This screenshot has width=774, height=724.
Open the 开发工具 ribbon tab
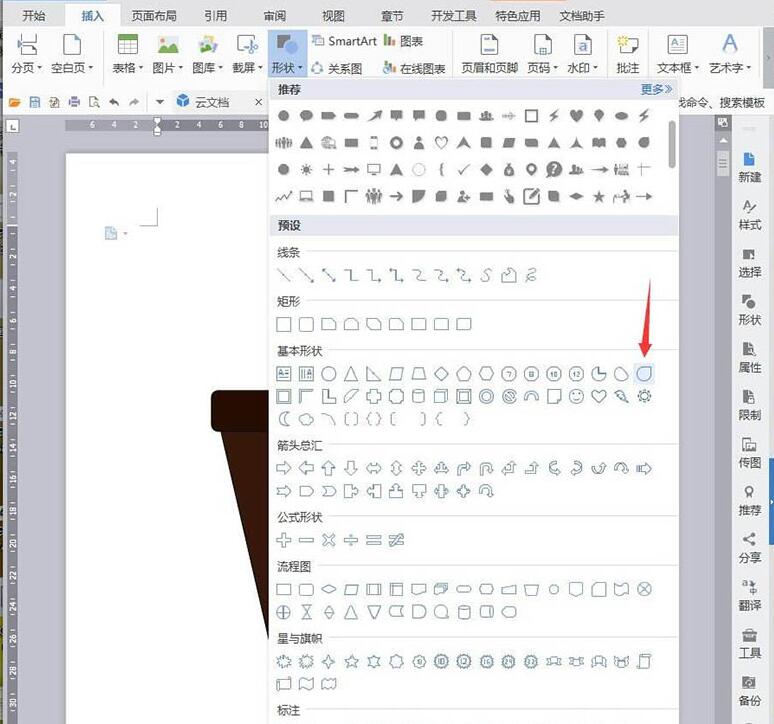455,16
